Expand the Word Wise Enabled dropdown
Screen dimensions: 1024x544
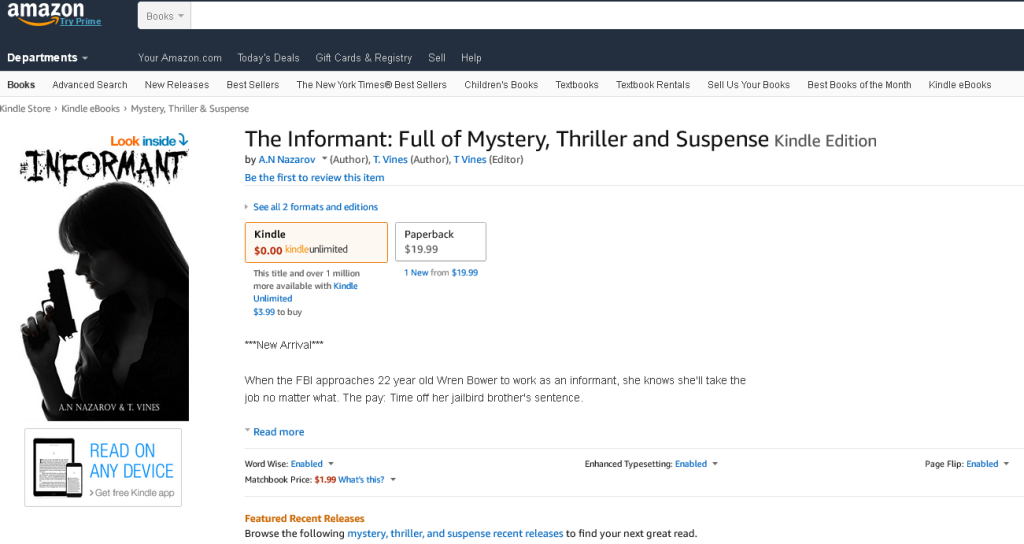330,464
